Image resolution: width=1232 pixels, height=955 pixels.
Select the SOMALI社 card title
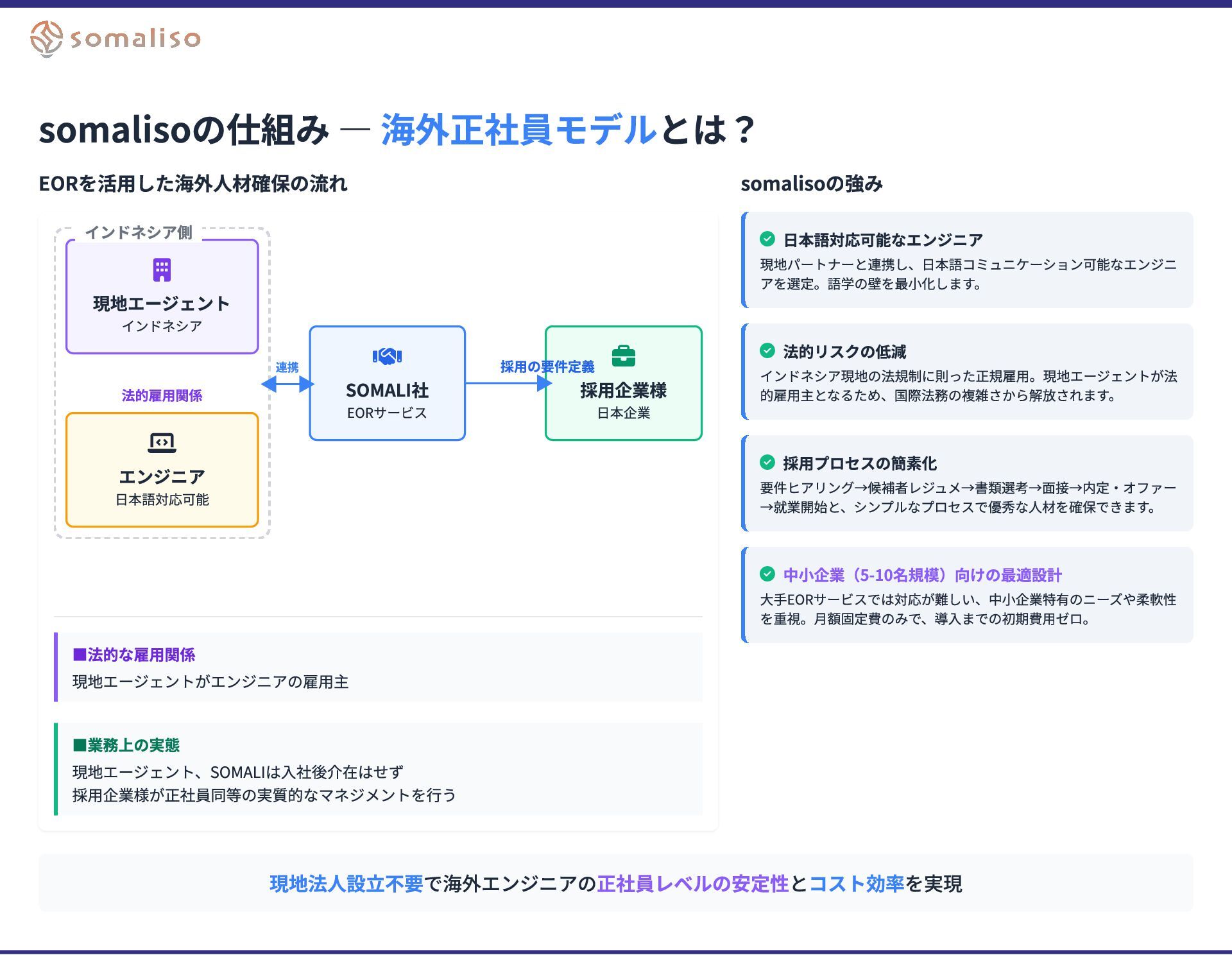pyautogui.click(x=387, y=390)
